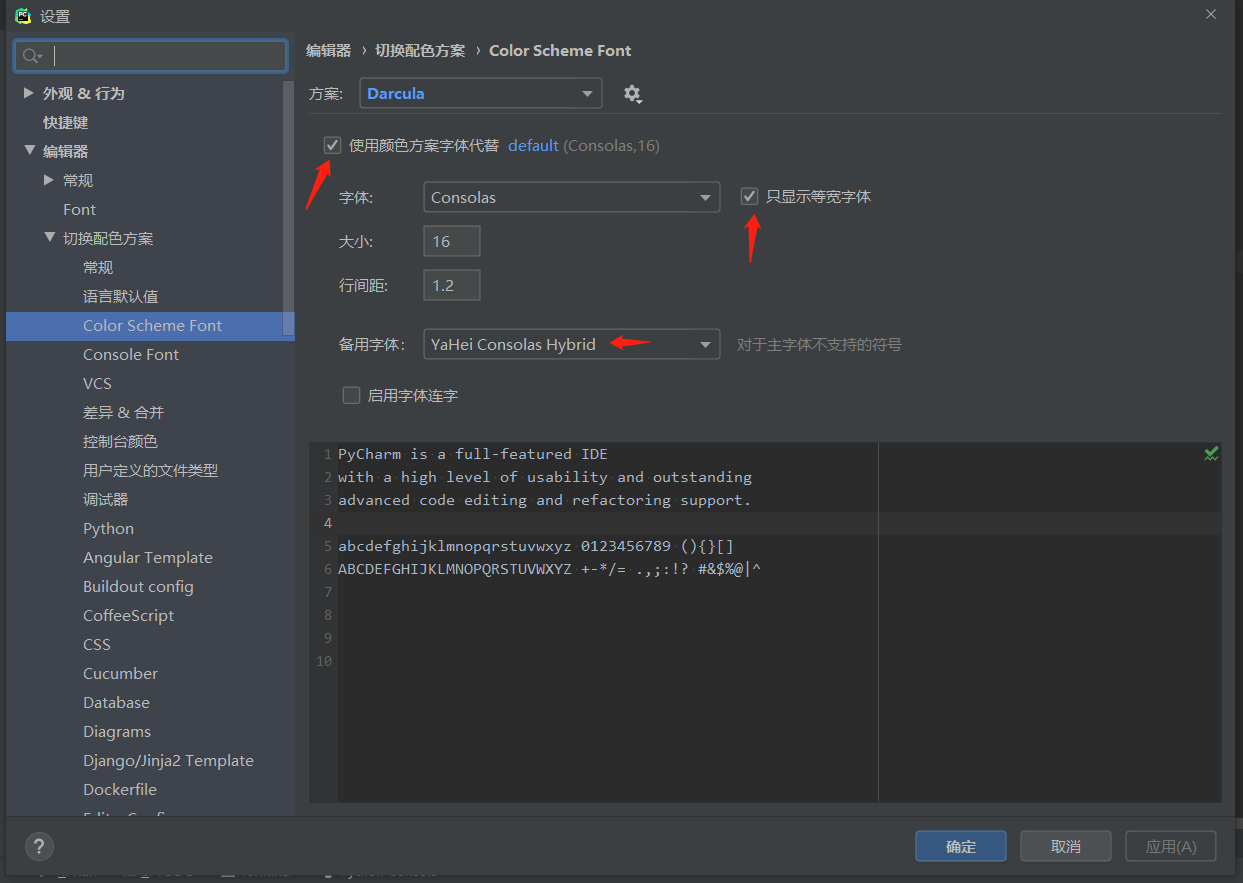Click the 确定 button

961,846
